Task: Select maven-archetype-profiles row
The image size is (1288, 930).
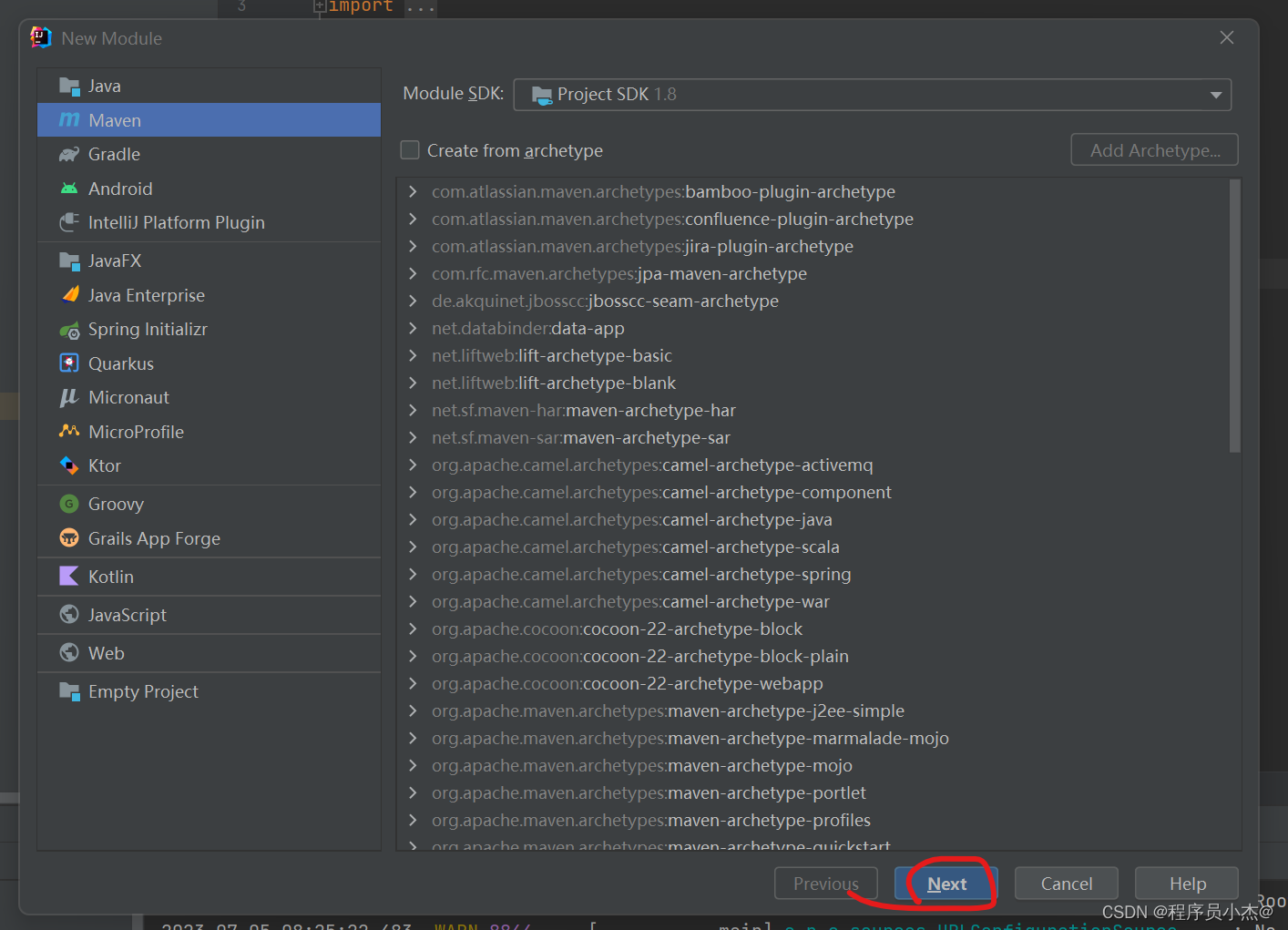Action: 813,820
